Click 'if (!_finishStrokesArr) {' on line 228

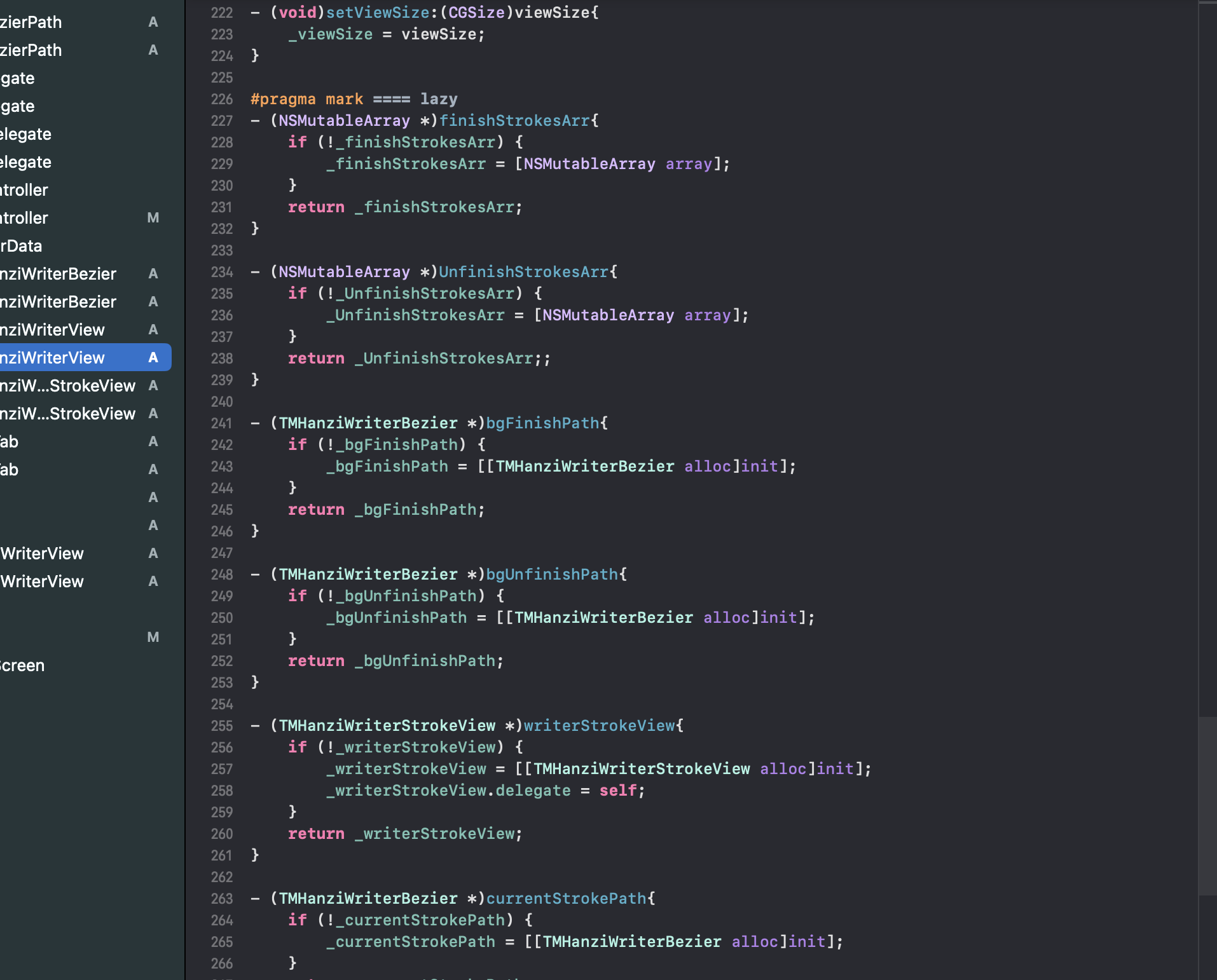click(x=406, y=142)
